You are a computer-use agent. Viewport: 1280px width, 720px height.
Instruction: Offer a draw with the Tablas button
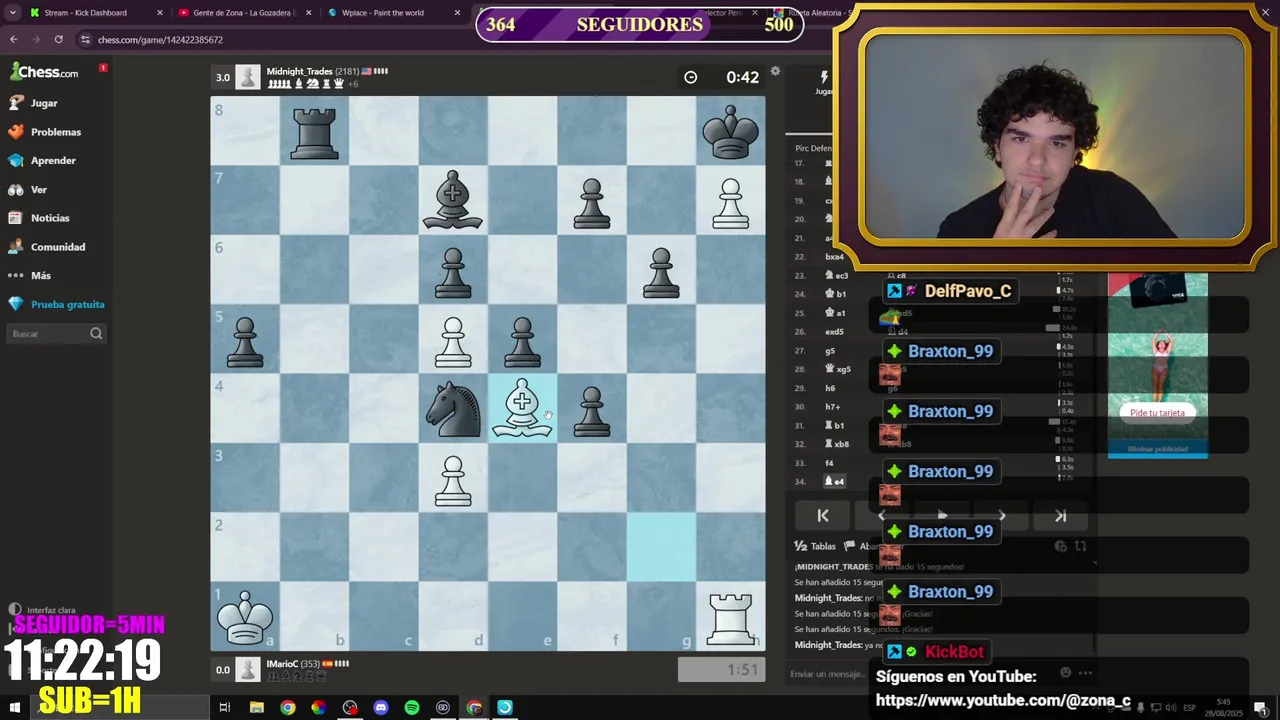point(815,547)
